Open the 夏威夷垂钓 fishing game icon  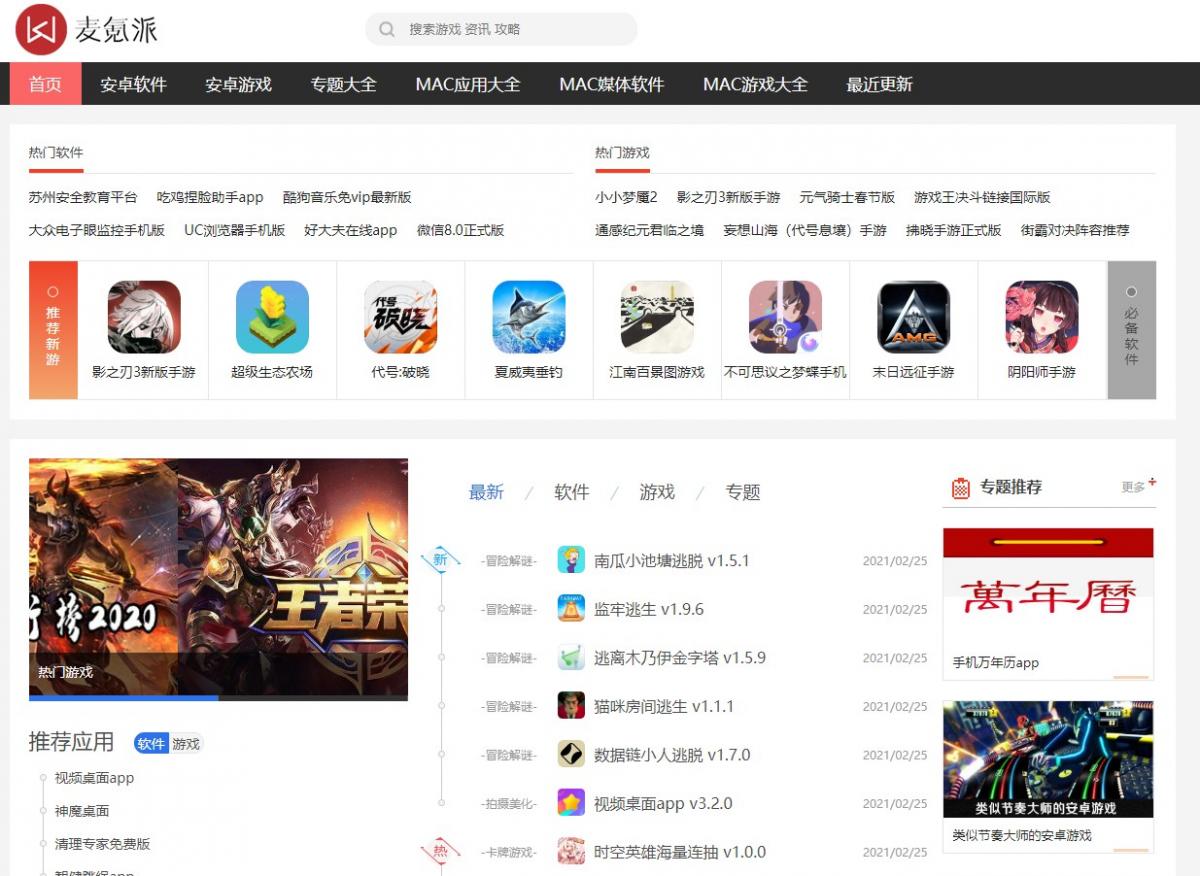click(528, 317)
